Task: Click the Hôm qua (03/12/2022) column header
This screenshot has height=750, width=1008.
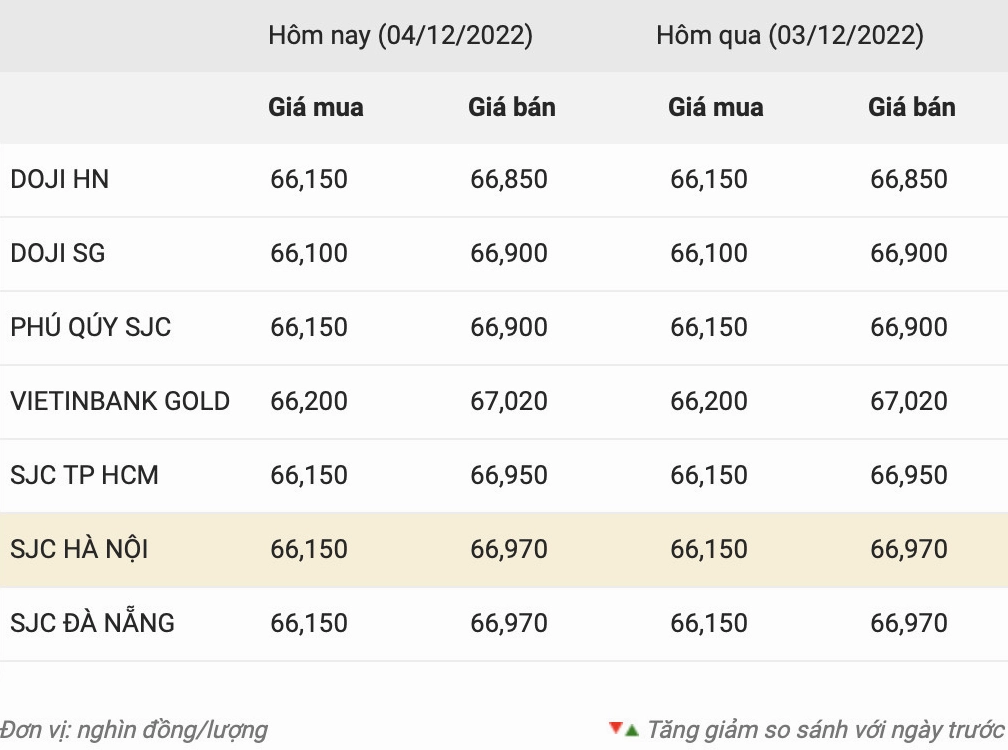Action: point(789,35)
